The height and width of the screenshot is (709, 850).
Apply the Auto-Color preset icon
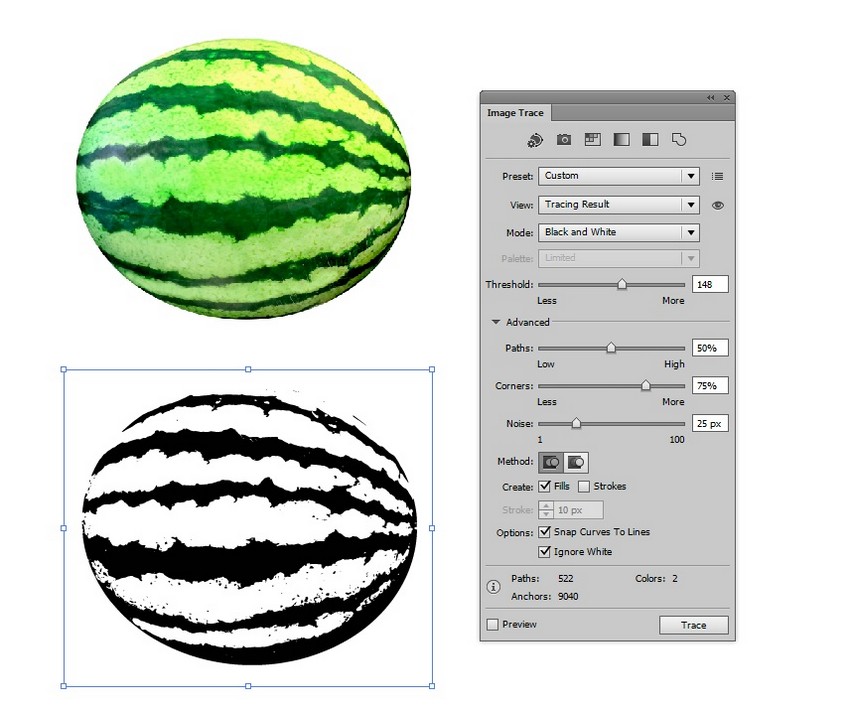coord(535,140)
